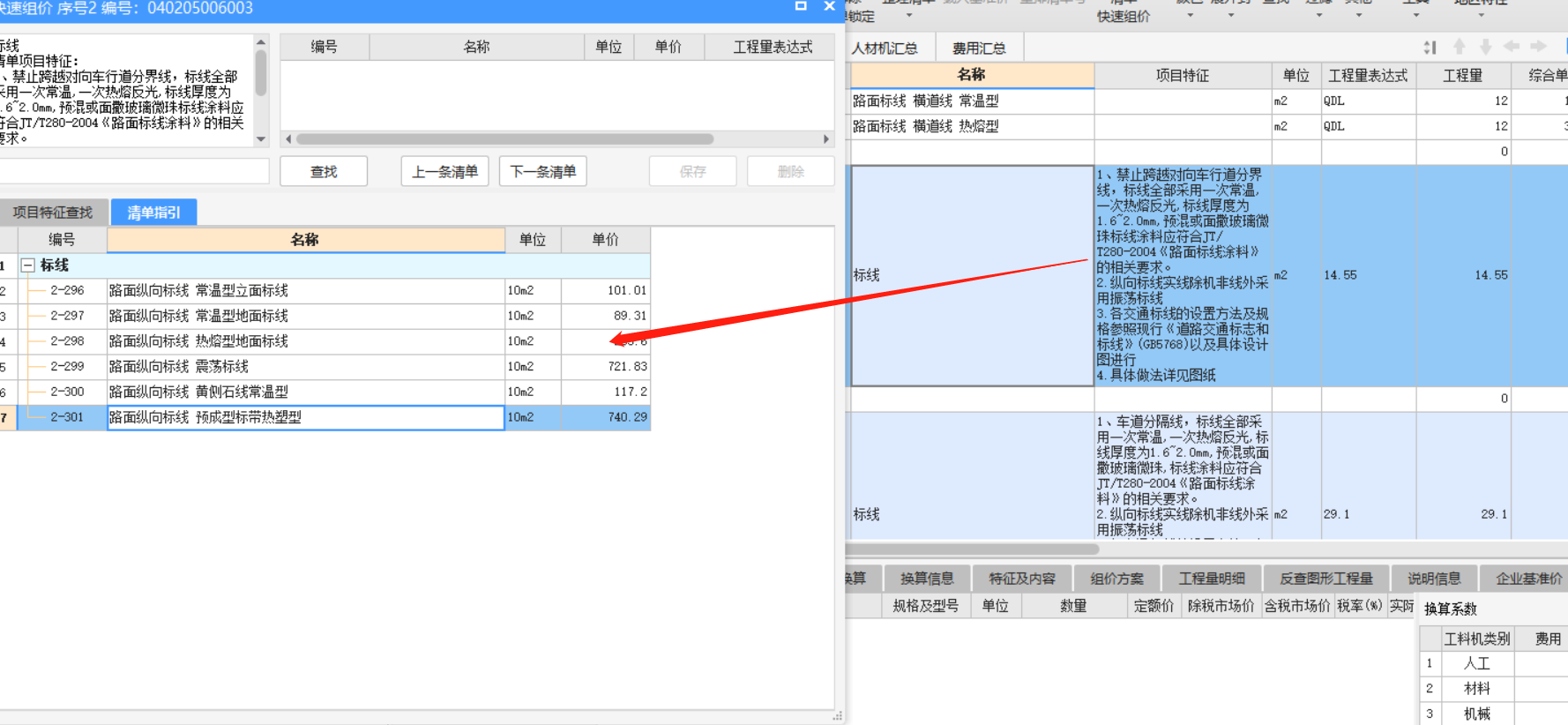Click the 规格及型号 column header
1568x725 pixels.
coord(926,606)
